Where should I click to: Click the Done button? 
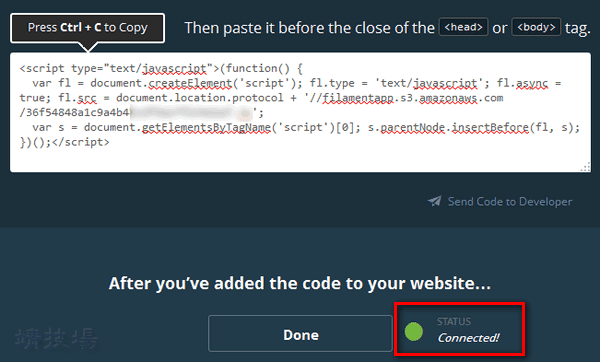300,334
